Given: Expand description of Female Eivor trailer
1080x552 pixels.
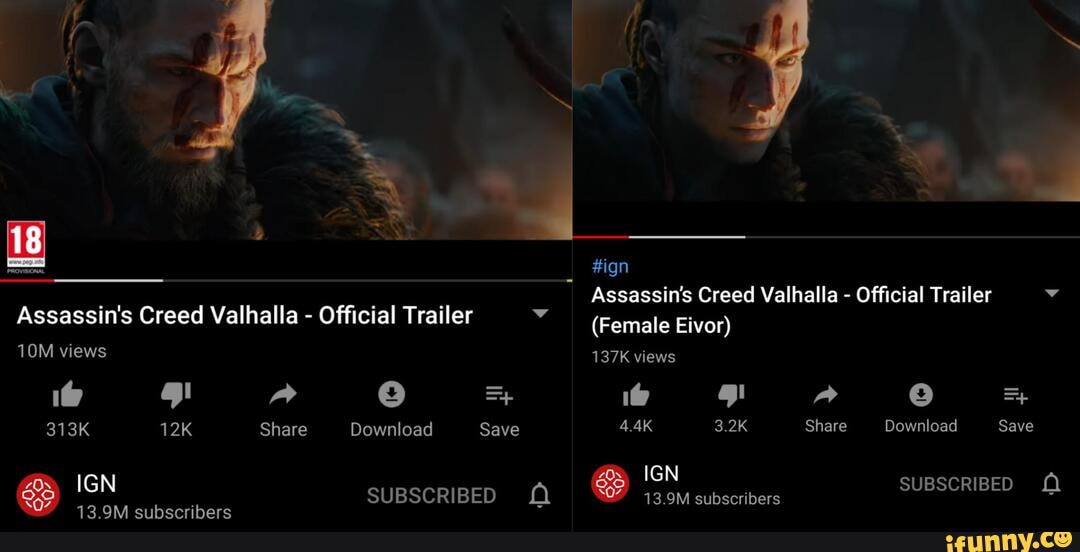Looking at the screenshot, I should click(x=1052, y=294).
